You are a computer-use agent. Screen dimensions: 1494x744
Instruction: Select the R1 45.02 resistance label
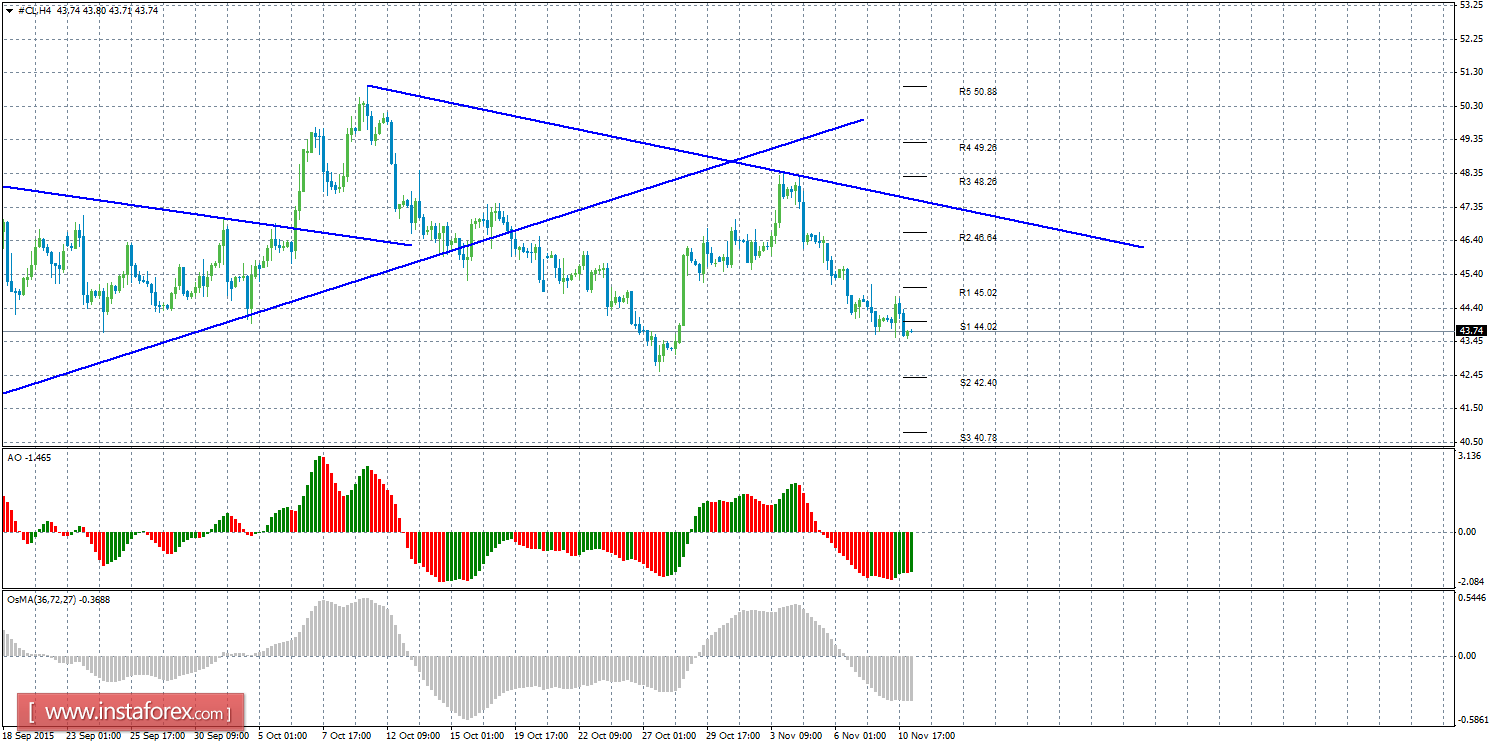(x=977, y=293)
